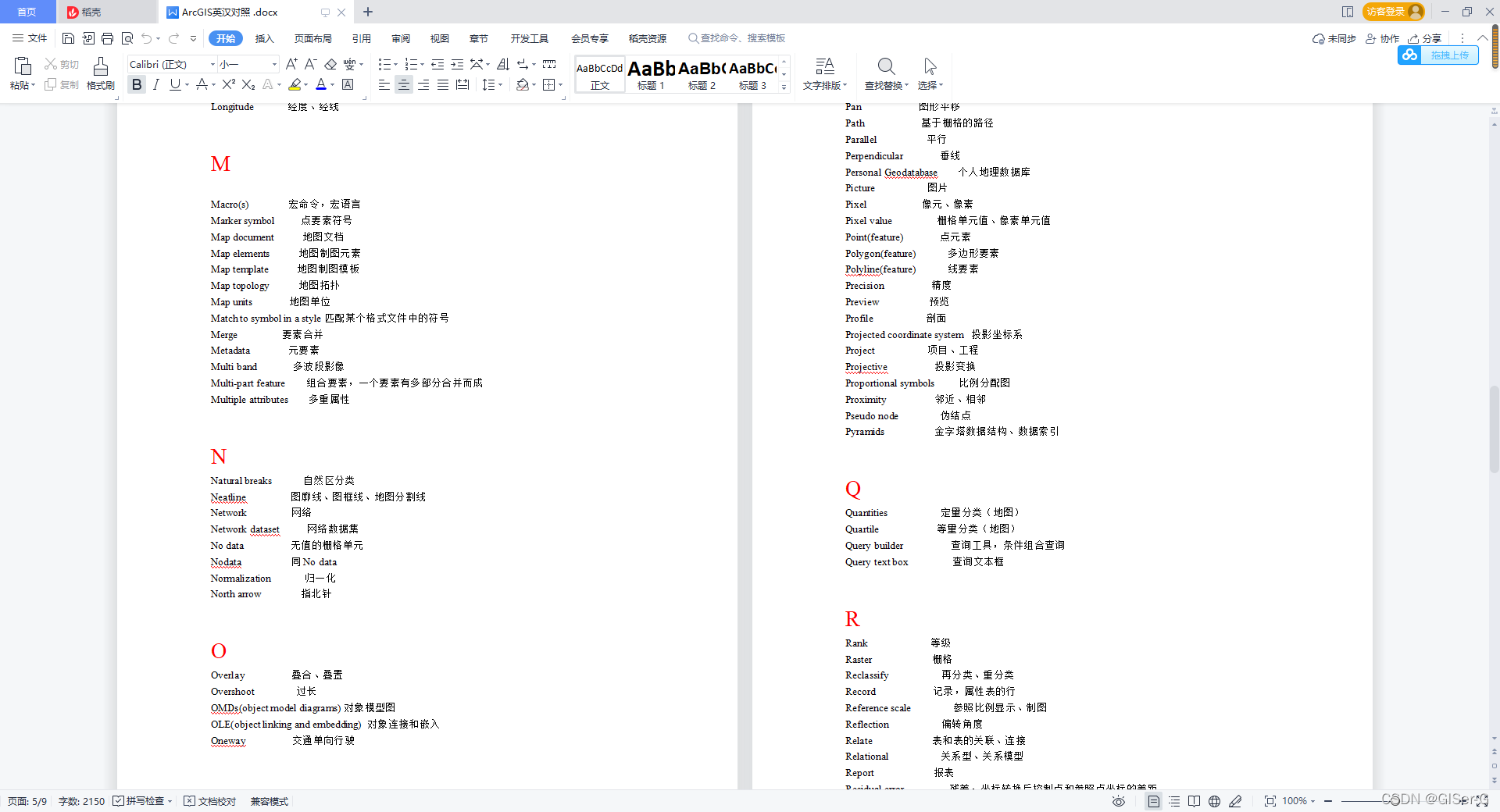Click the zoom out minus button
1500x812 pixels.
(1328, 801)
